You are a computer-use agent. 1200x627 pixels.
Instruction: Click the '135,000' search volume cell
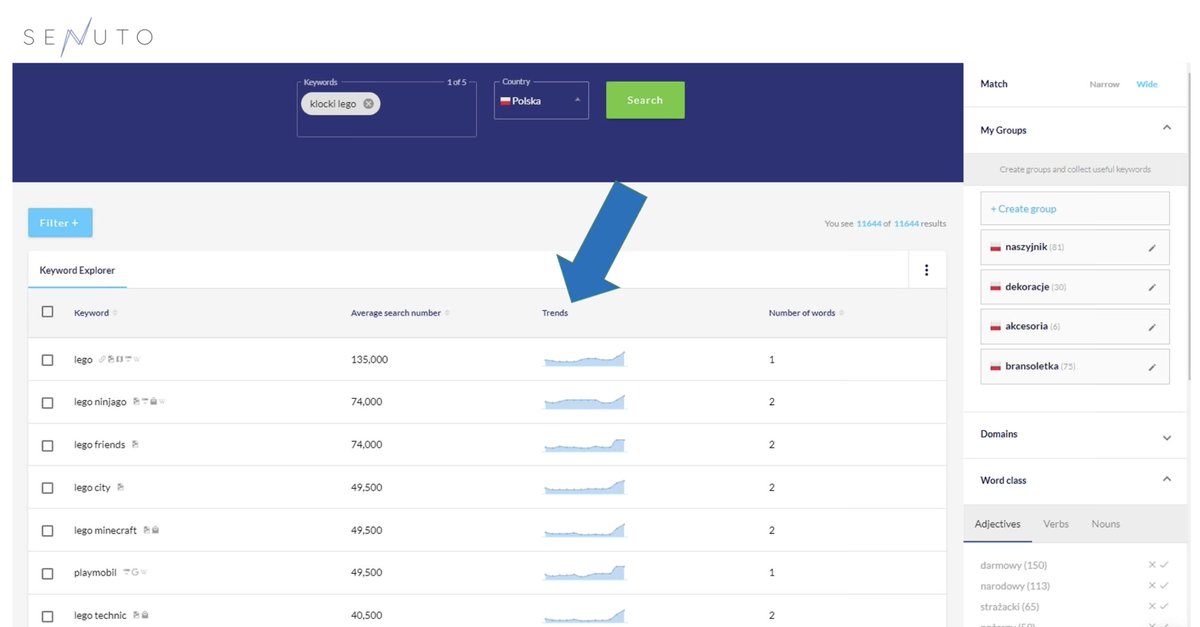click(369, 359)
